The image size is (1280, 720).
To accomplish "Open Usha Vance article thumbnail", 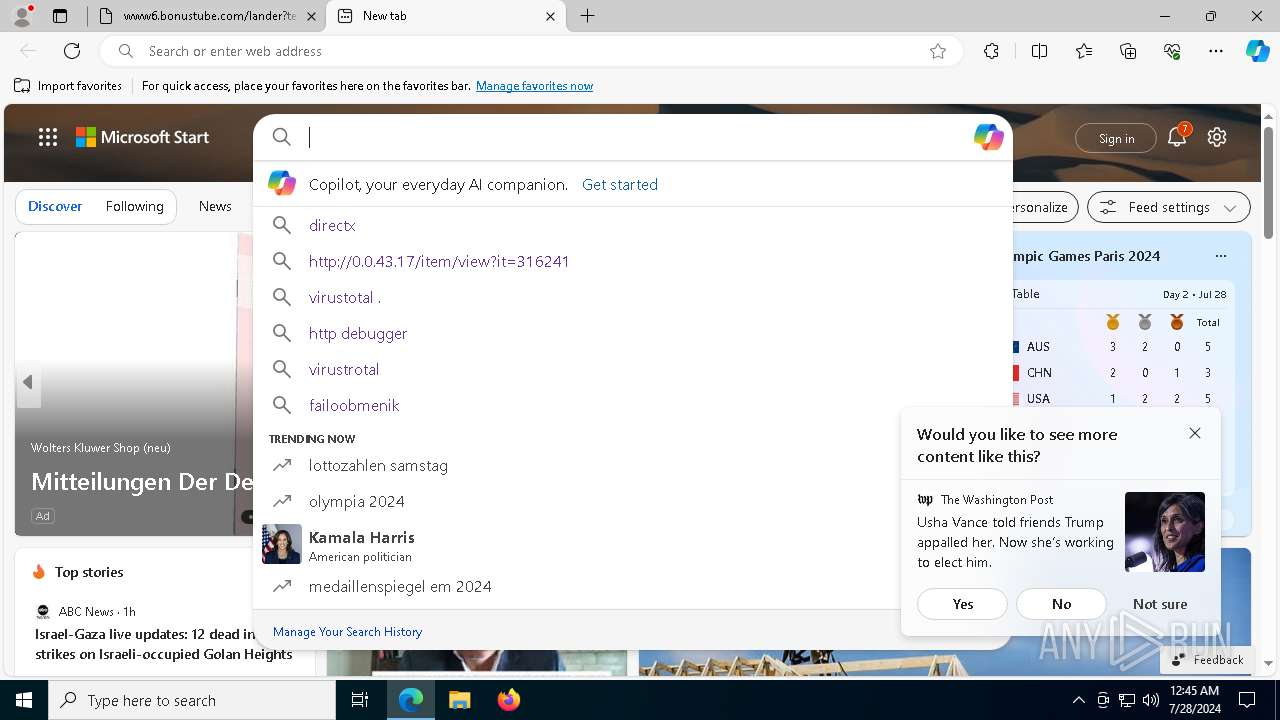I will pos(1165,532).
